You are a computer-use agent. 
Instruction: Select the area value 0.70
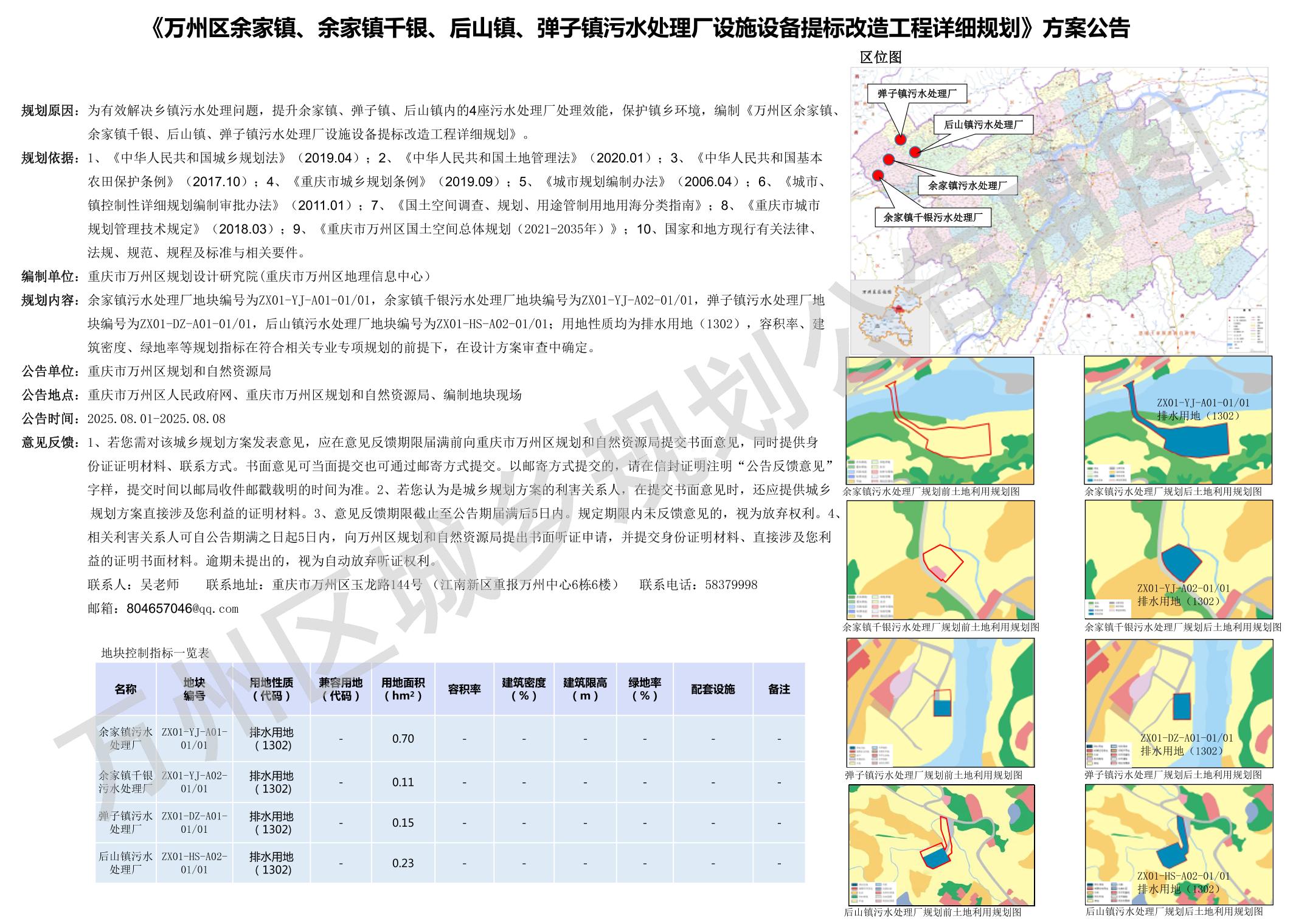click(403, 739)
